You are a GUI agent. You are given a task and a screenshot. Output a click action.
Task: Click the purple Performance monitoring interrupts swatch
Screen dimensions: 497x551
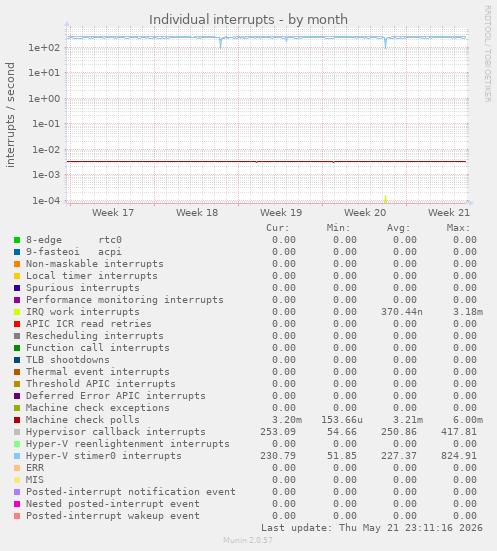tap(17, 300)
